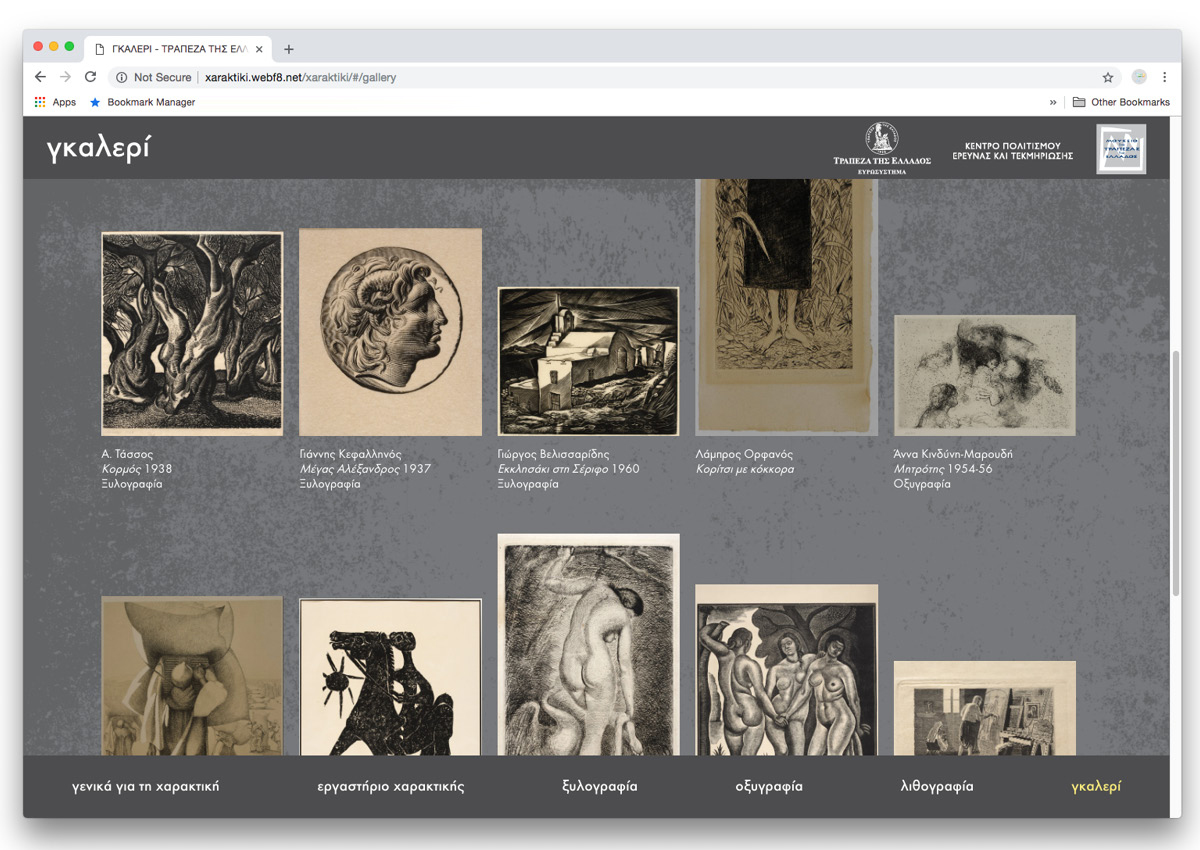
Task: Open the black horse and sun print thumbnail
Action: pos(390,677)
